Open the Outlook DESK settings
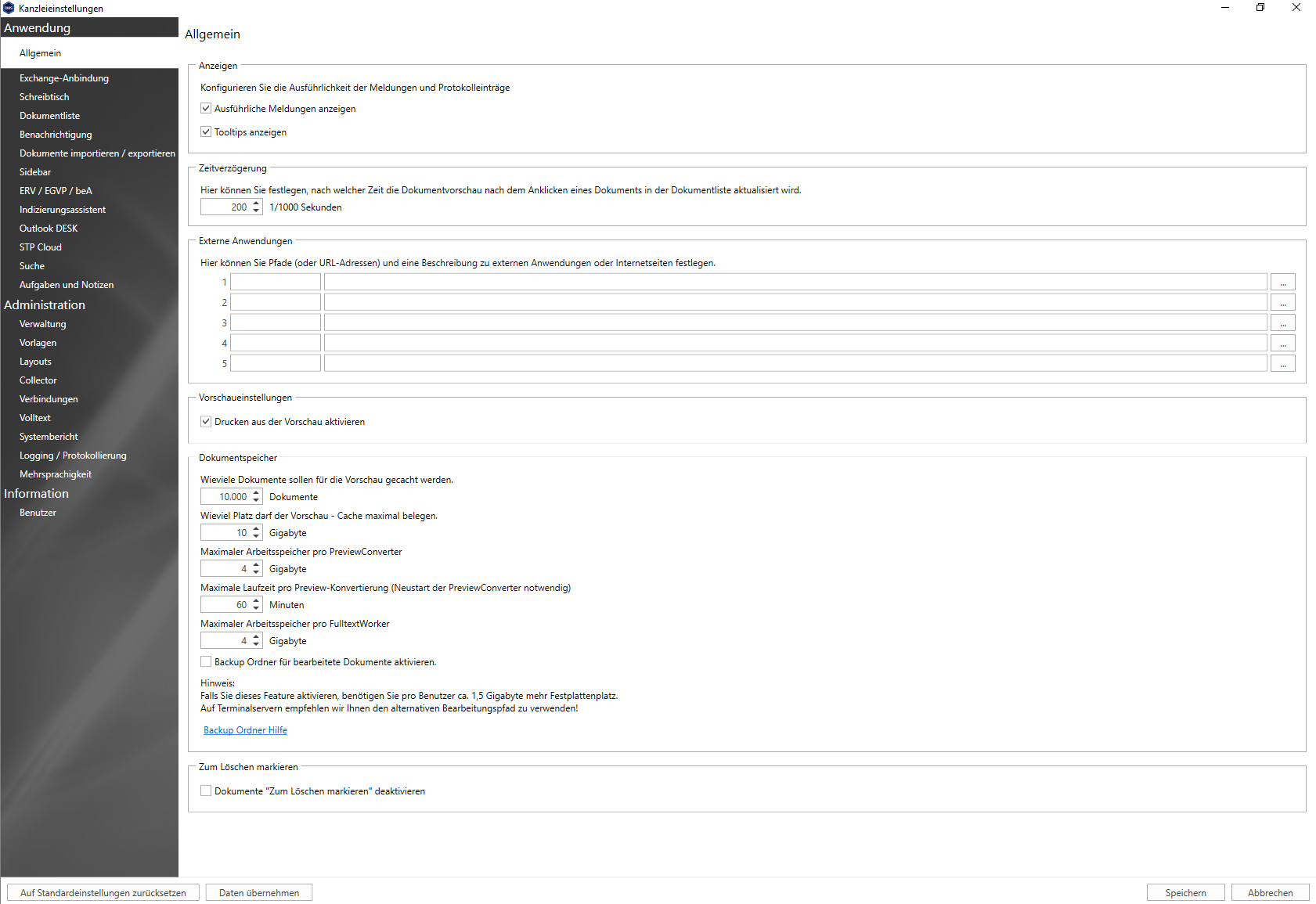The width and height of the screenshot is (1316, 904). tap(49, 228)
